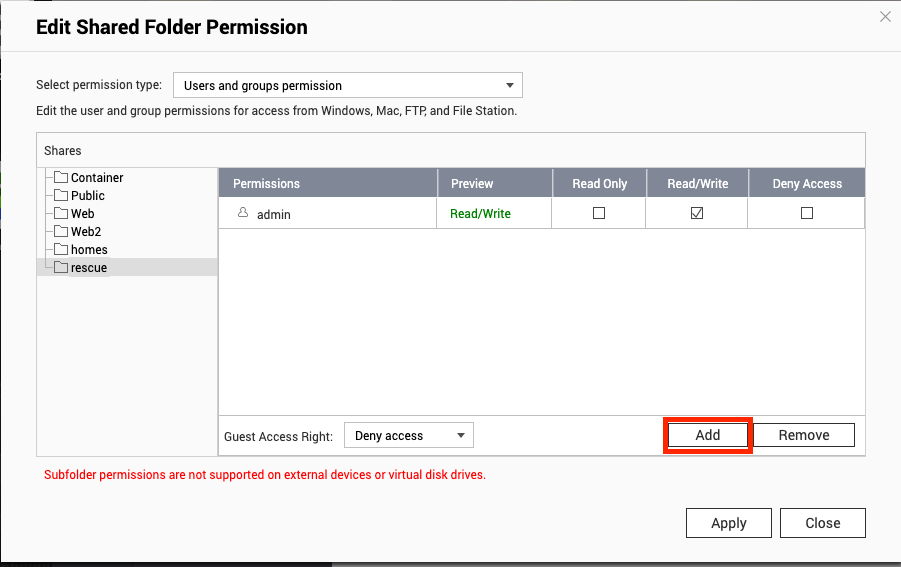Close the permission dialog with X
This screenshot has width=901, height=567.
click(885, 17)
